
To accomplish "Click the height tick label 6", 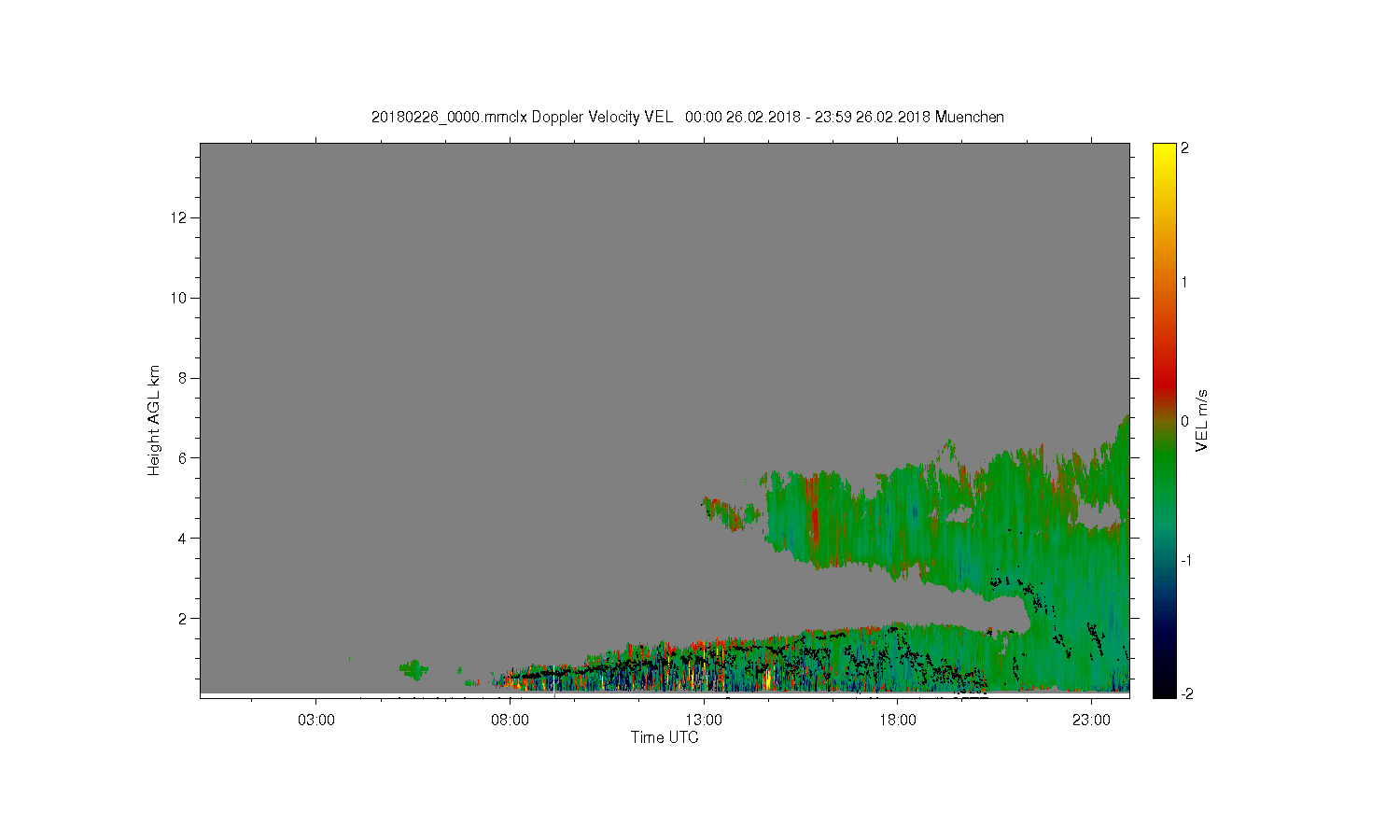I will coord(184,458).
